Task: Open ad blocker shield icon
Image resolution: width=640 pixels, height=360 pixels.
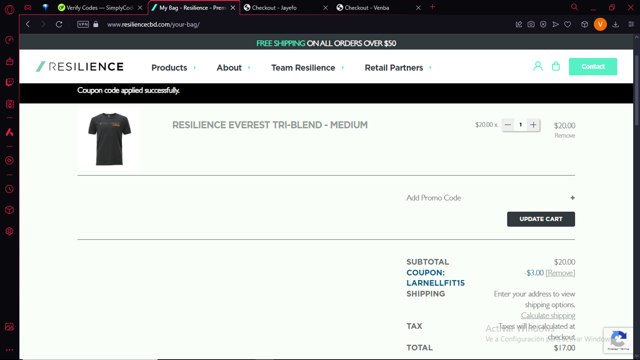Action: tap(543, 24)
